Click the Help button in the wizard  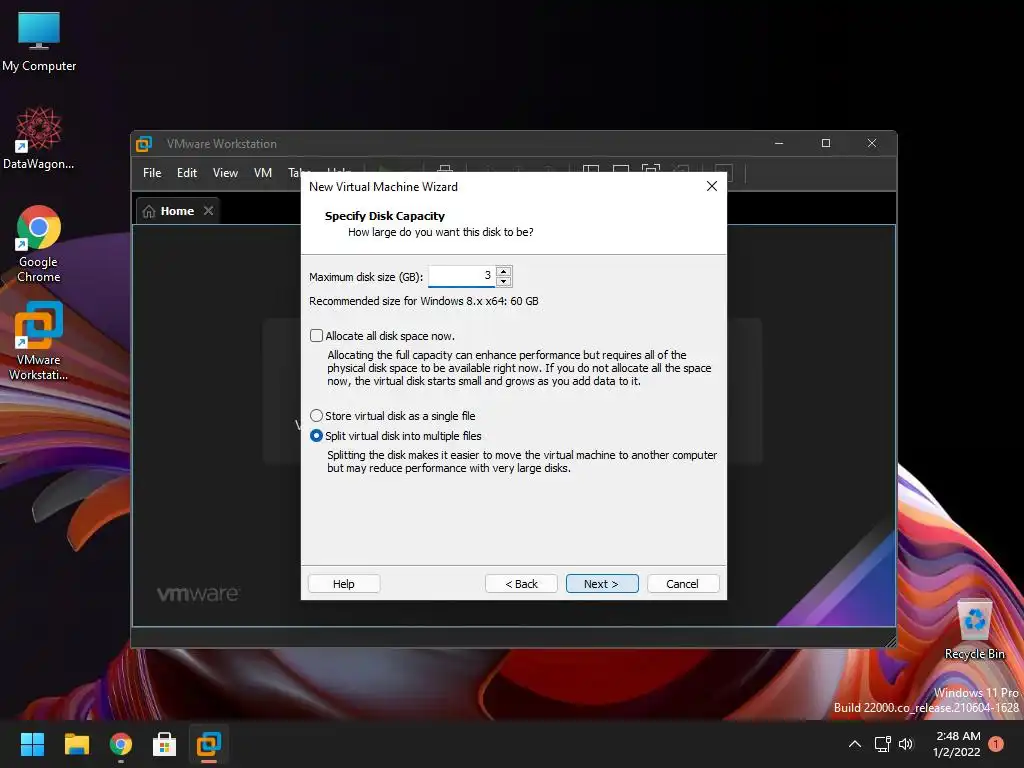[344, 584]
